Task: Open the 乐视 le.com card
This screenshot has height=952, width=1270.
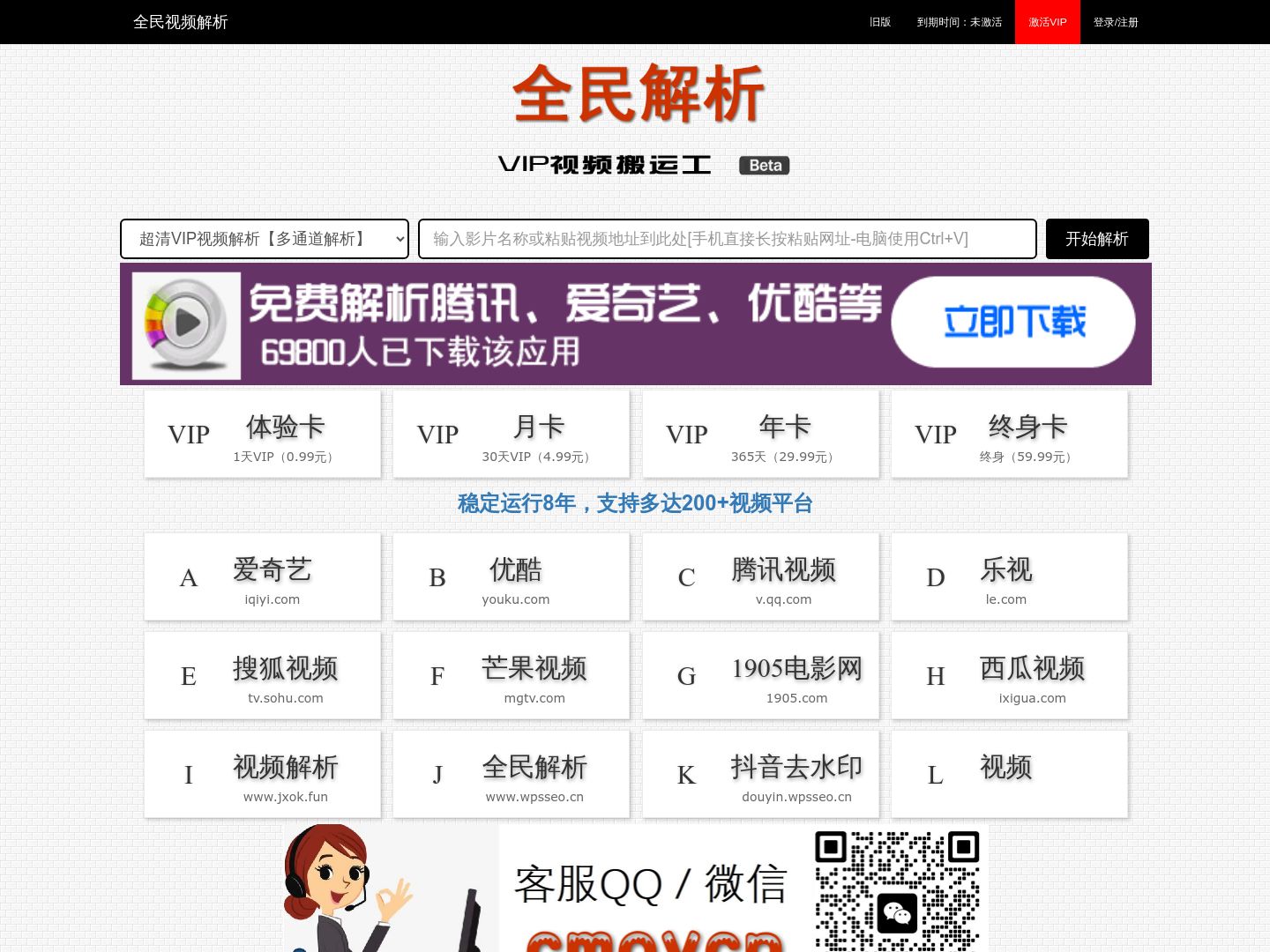Action: point(1010,577)
